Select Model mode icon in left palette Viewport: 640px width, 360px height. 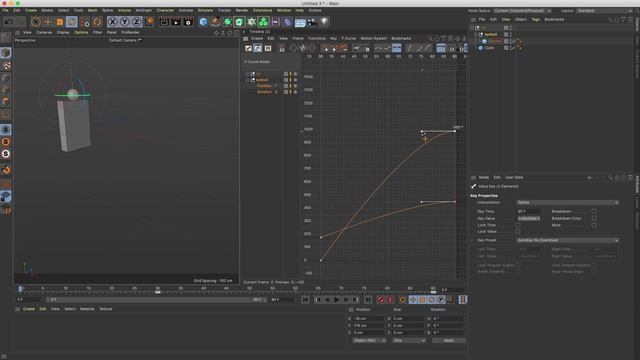coord(6,53)
